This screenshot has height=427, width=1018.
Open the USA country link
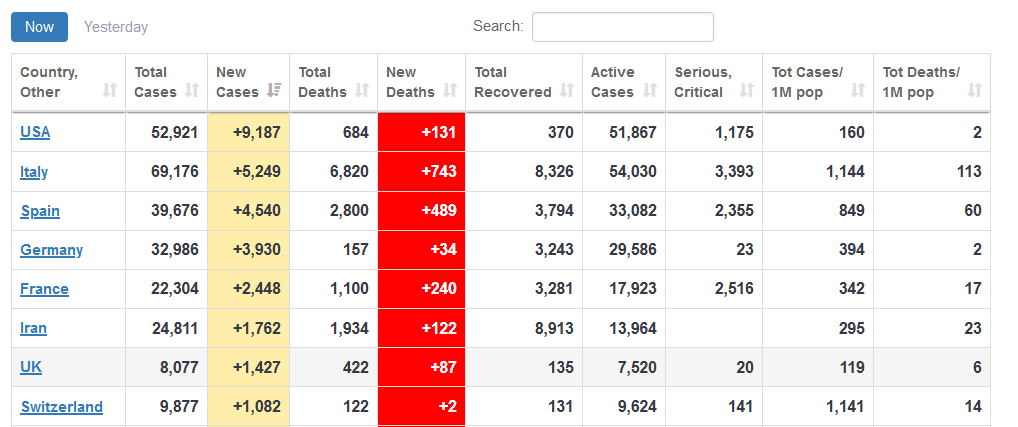click(35, 132)
